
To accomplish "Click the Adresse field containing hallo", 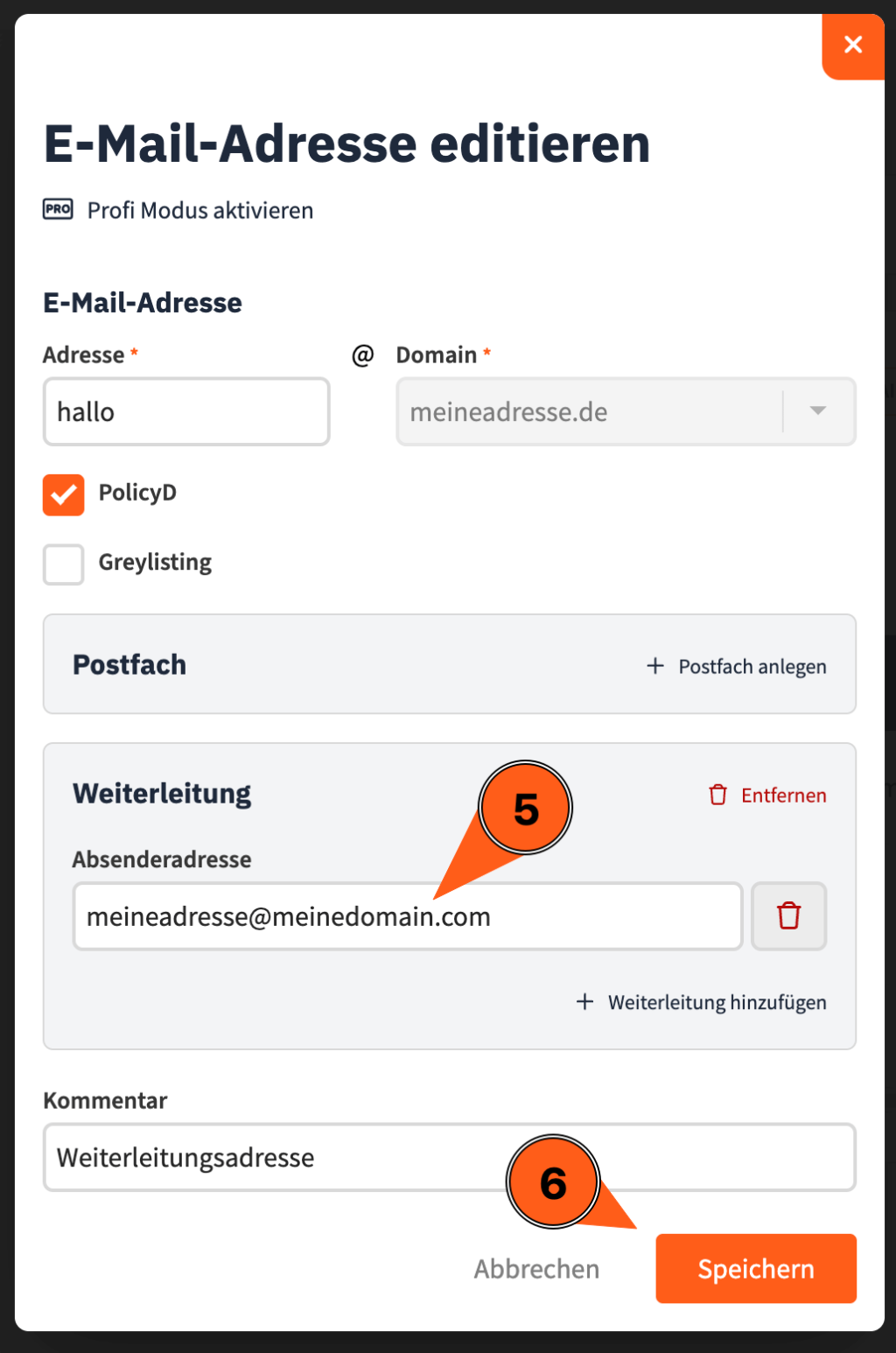I will click(185, 411).
